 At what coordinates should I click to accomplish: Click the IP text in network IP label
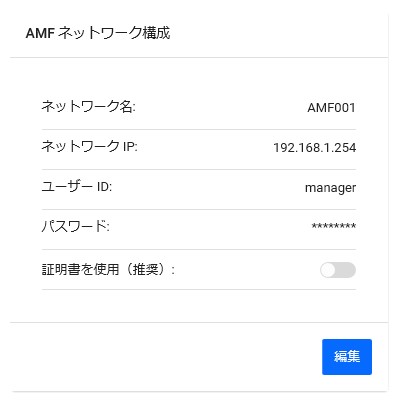pos(130,147)
